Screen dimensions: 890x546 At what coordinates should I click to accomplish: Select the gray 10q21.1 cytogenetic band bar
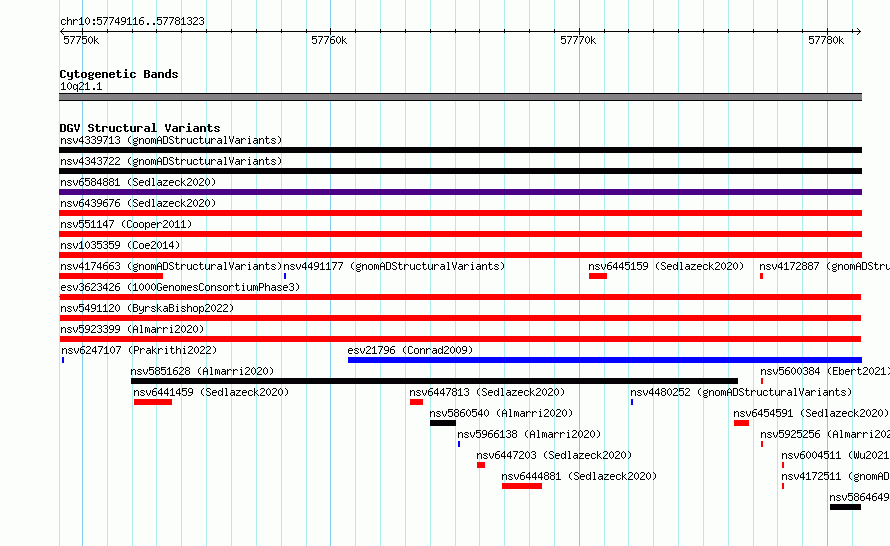[460, 97]
